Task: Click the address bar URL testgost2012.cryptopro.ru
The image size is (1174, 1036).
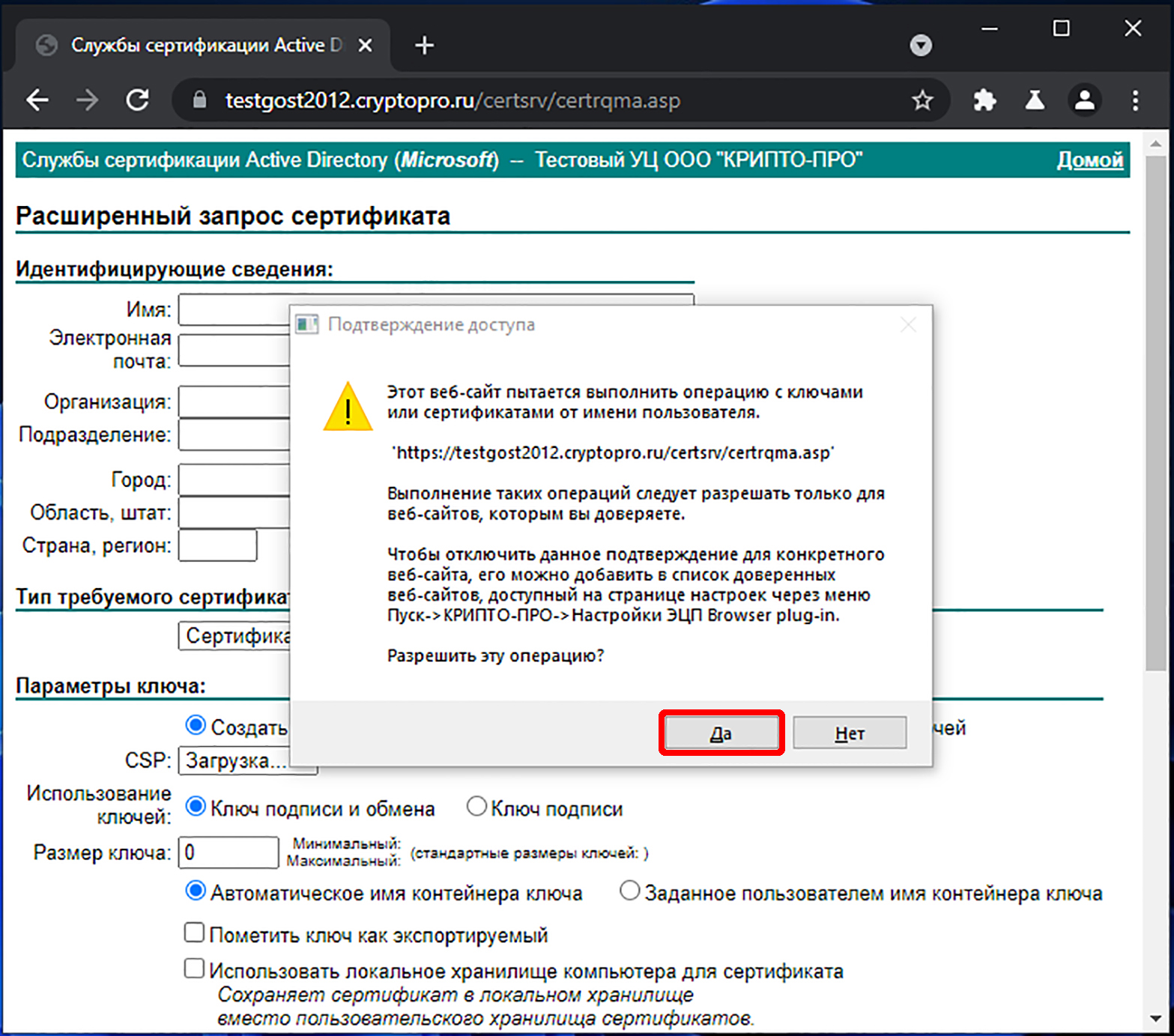Action: [453, 100]
